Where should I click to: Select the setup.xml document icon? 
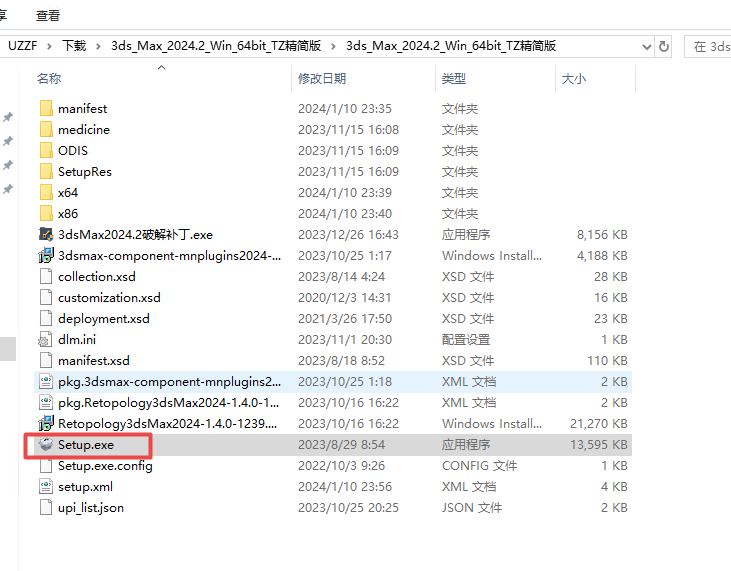point(45,487)
